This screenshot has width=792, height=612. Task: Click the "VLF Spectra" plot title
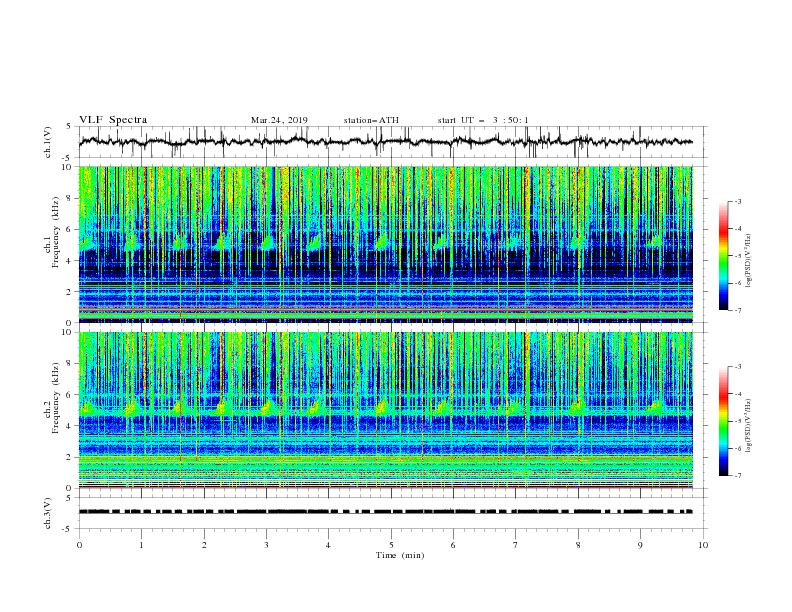113,120
